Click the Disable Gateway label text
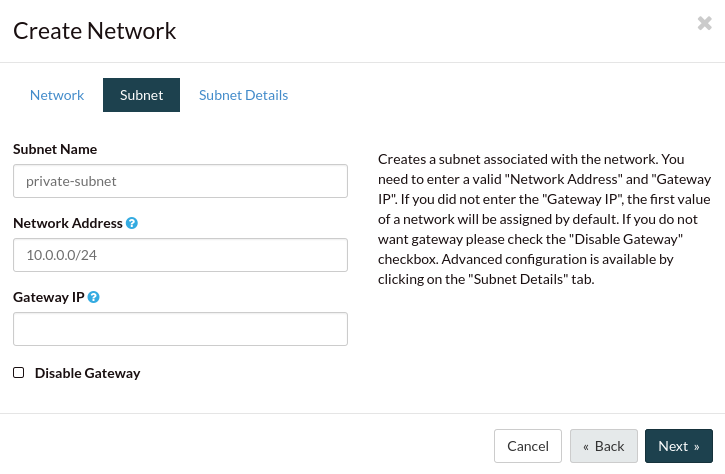This screenshot has width=725, height=474. coord(87,373)
